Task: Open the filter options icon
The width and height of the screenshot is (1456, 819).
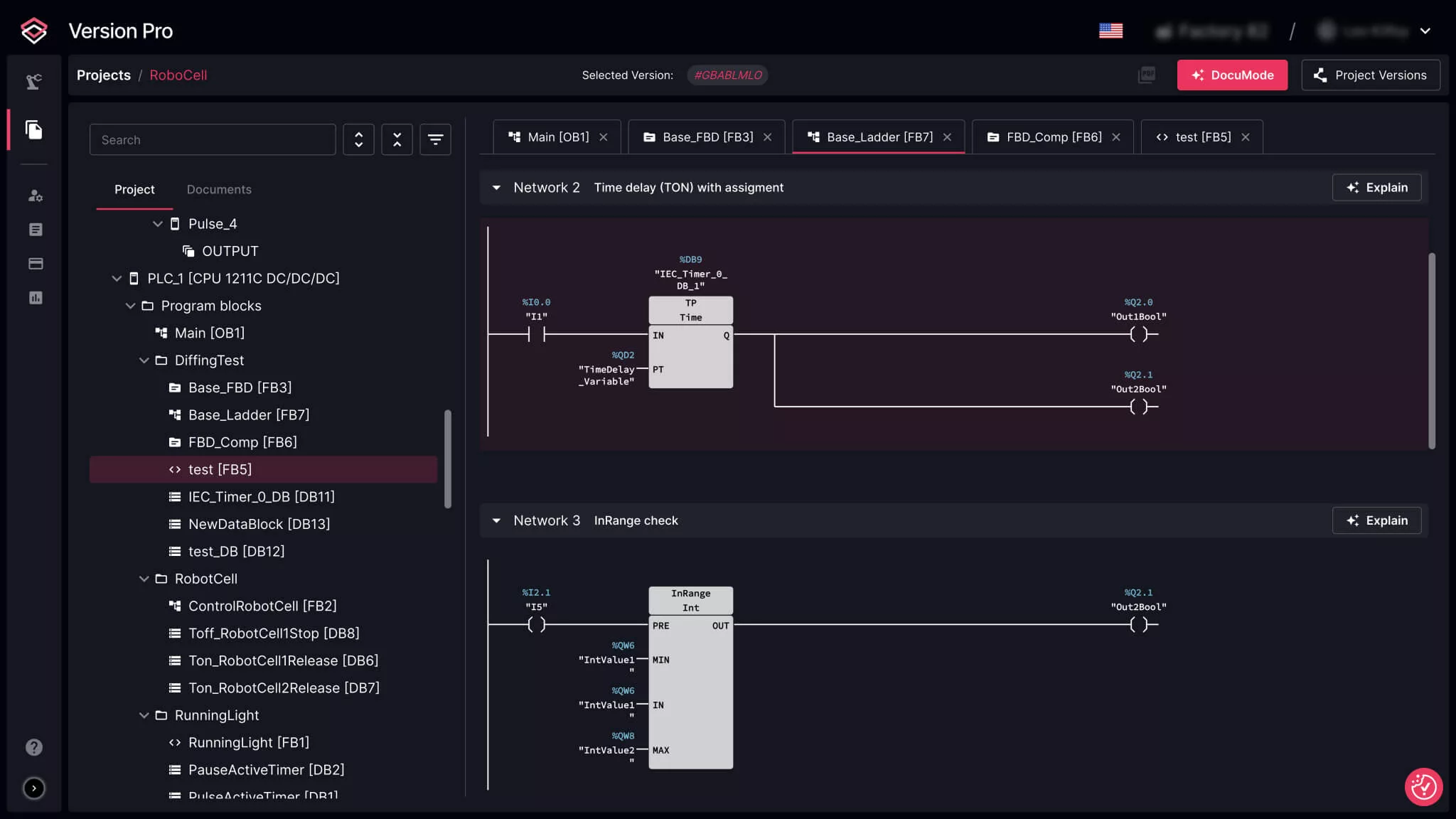Action: click(x=435, y=140)
